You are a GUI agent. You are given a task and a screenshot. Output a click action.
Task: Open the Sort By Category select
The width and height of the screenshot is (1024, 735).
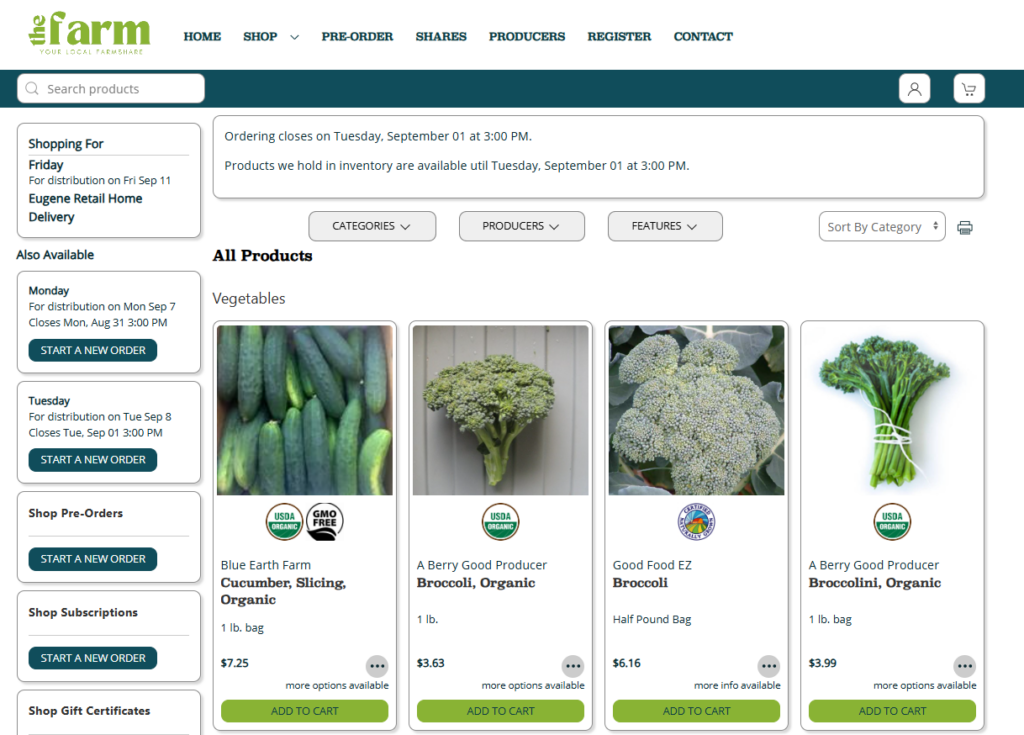[882, 227]
